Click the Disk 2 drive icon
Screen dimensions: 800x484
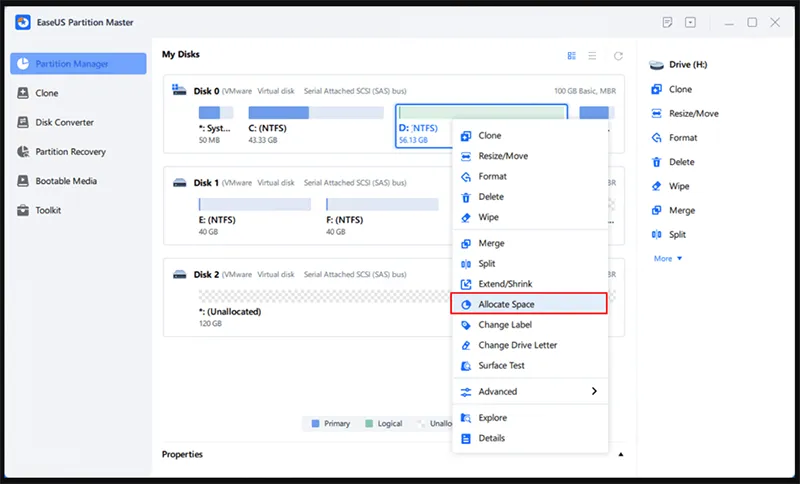[x=180, y=274]
